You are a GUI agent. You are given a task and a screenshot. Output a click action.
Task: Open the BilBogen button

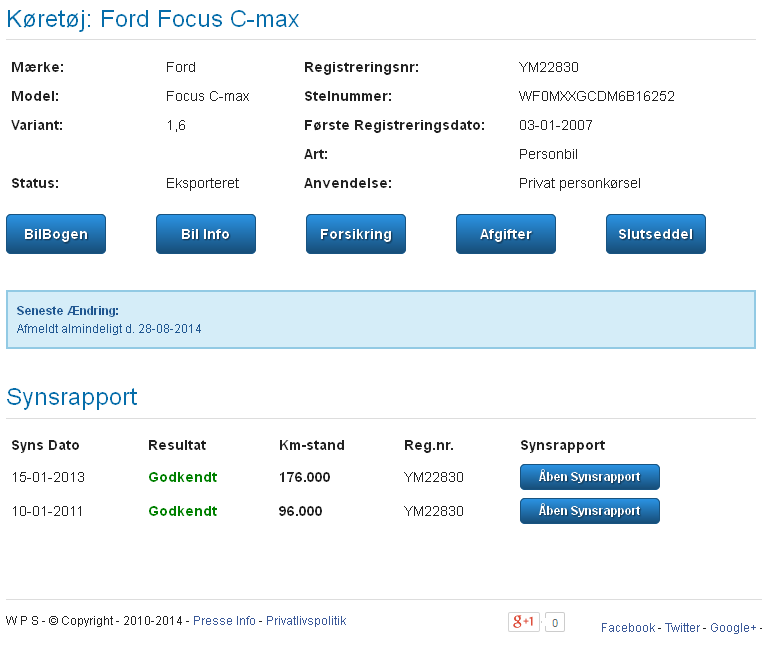[56, 234]
